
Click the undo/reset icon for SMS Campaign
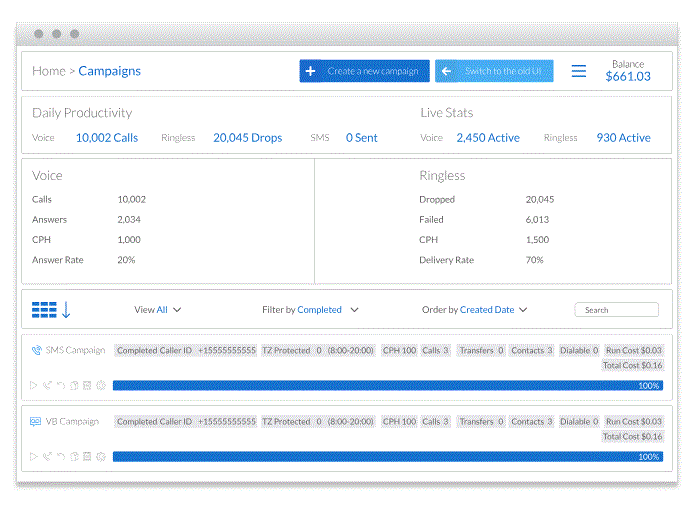pos(61,386)
